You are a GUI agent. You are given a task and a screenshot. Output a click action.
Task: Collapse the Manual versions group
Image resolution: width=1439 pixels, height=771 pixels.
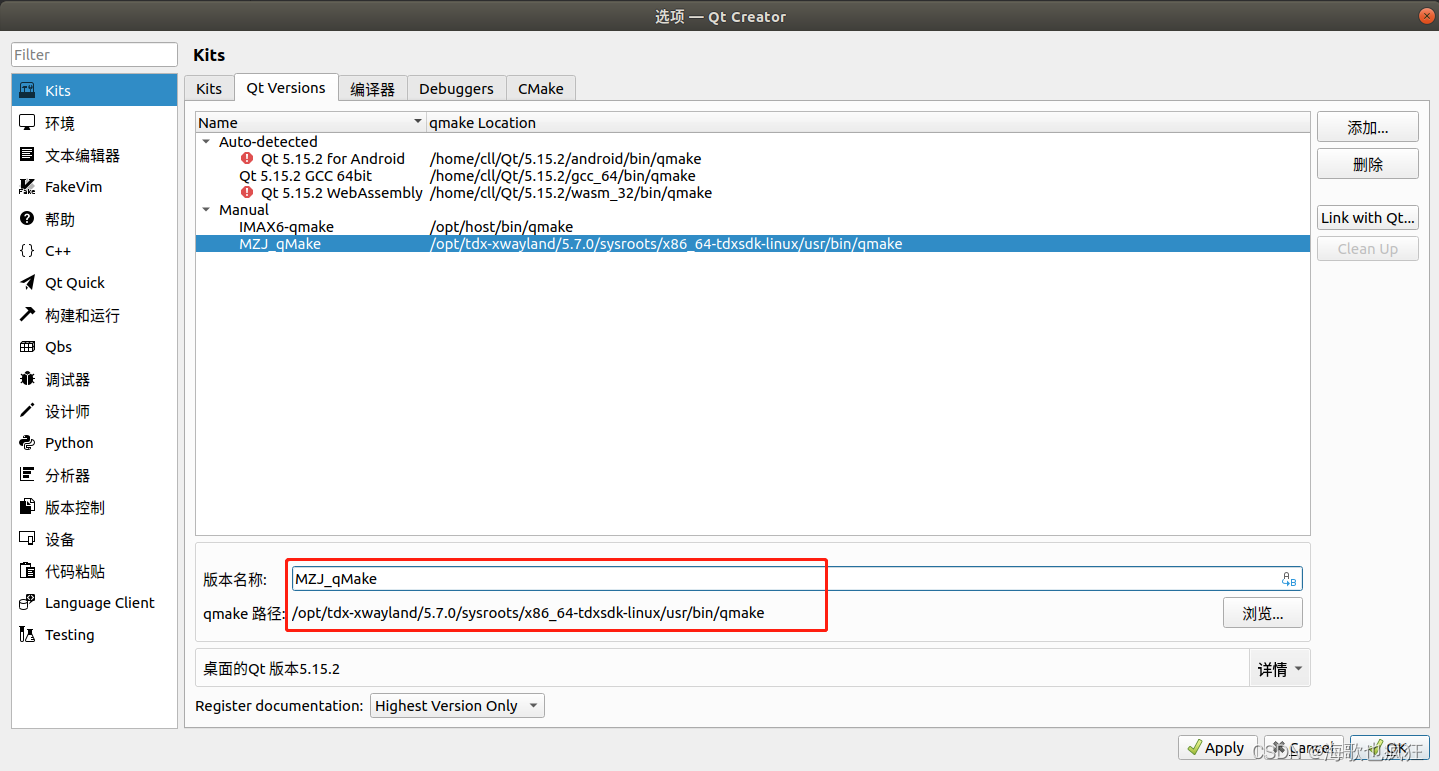pos(207,209)
